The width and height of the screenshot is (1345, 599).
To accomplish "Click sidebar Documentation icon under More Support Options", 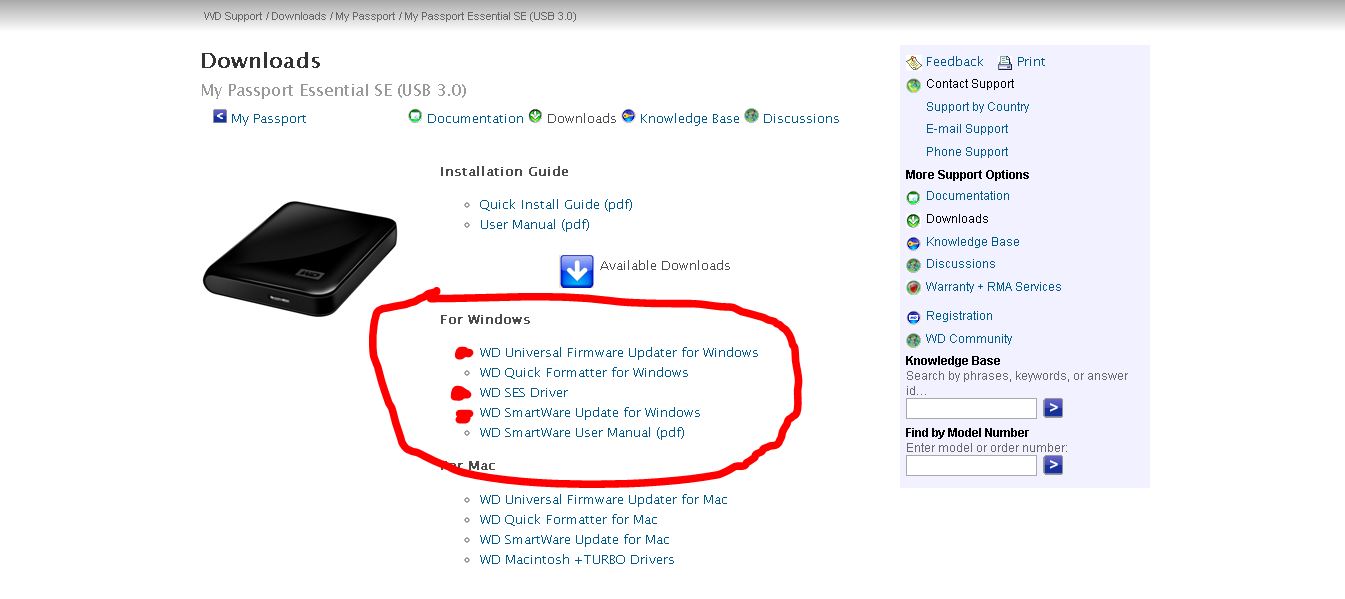I will tap(913, 197).
